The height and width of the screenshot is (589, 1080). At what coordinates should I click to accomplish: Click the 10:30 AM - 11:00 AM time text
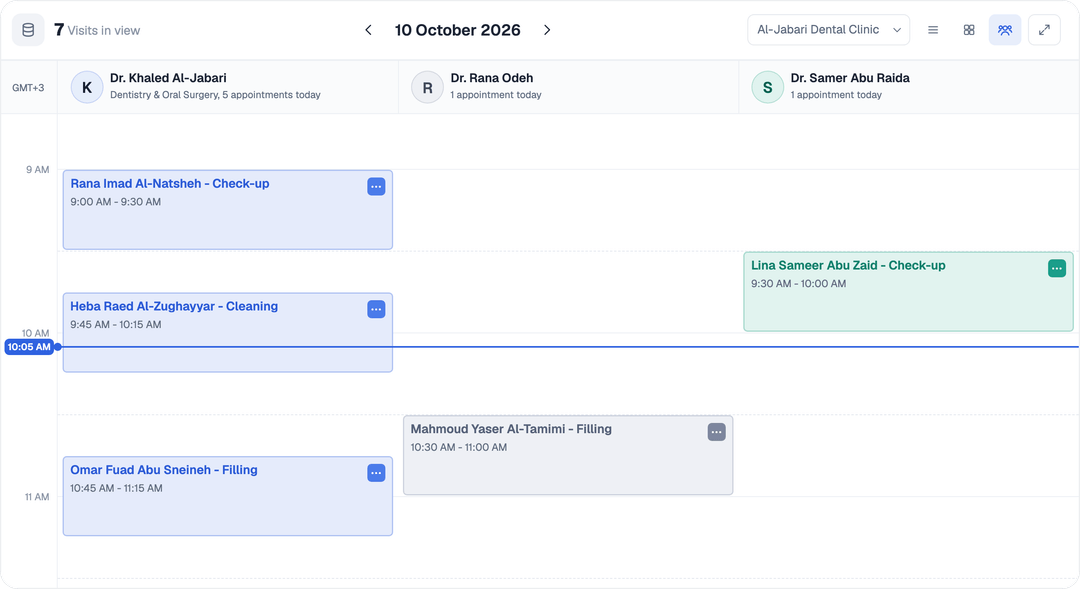tap(459, 447)
